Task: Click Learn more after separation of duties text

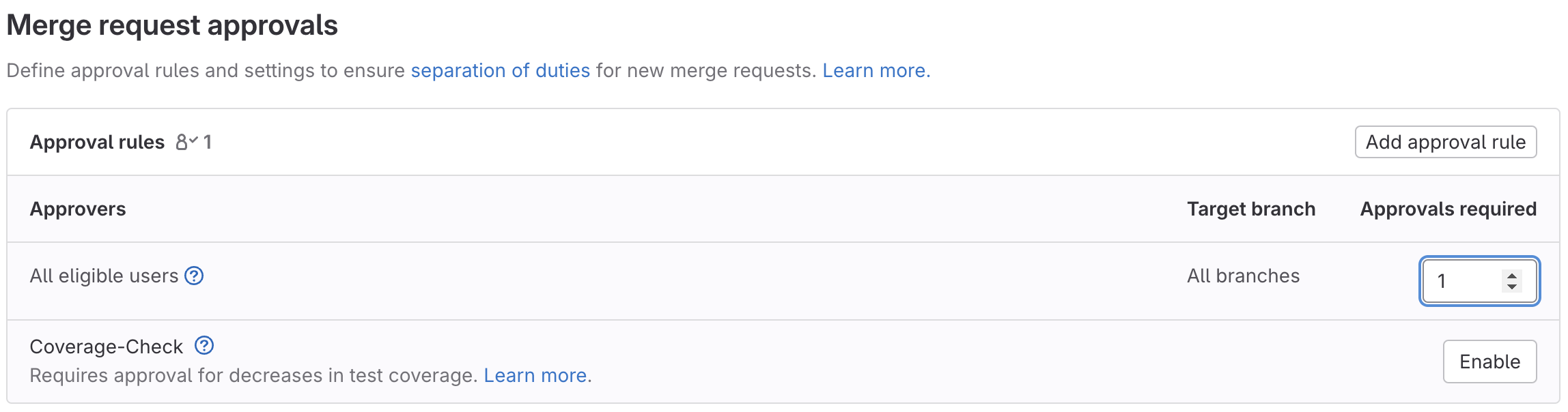Action: pos(875,70)
